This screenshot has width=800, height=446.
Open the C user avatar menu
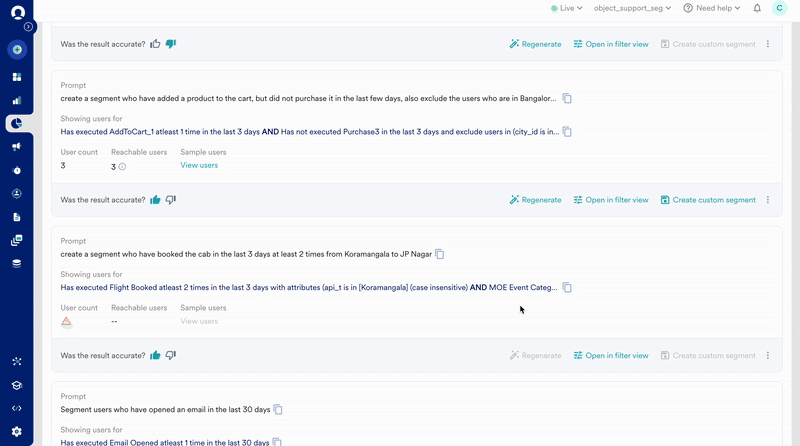tap(779, 8)
